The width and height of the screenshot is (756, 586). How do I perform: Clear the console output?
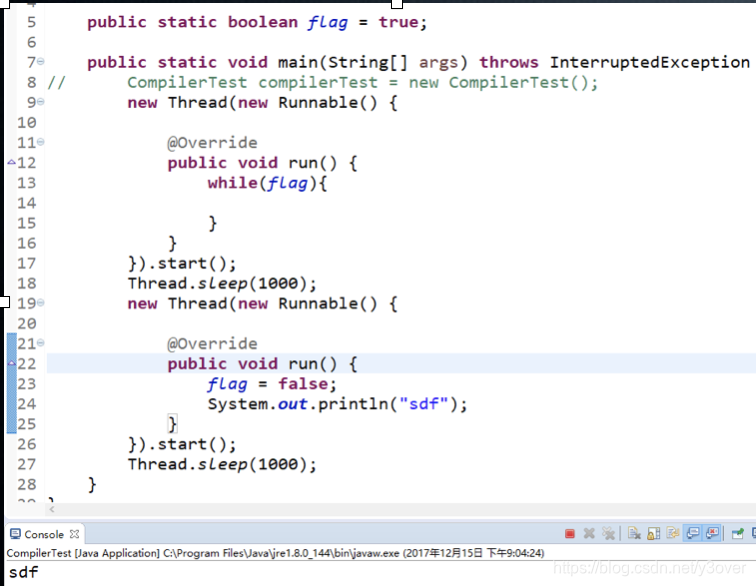(634, 533)
